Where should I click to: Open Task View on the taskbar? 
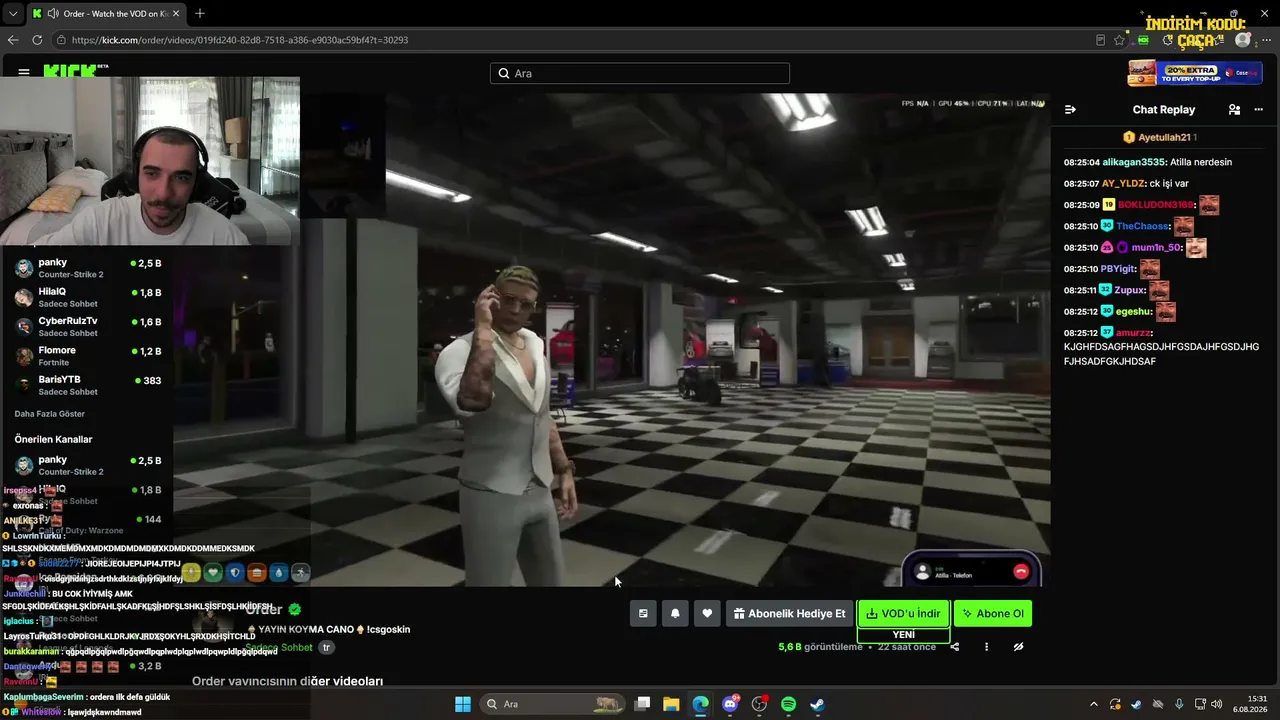point(643,704)
